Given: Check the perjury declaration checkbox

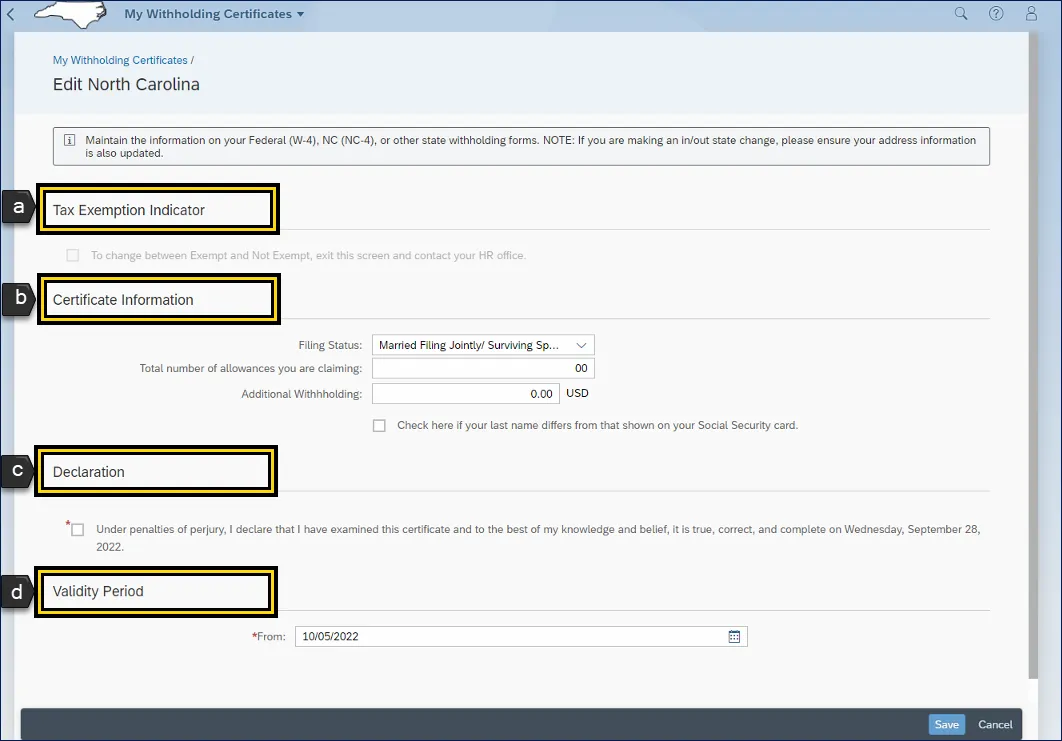Looking at the screenshot, I should [x=78, y=530].
